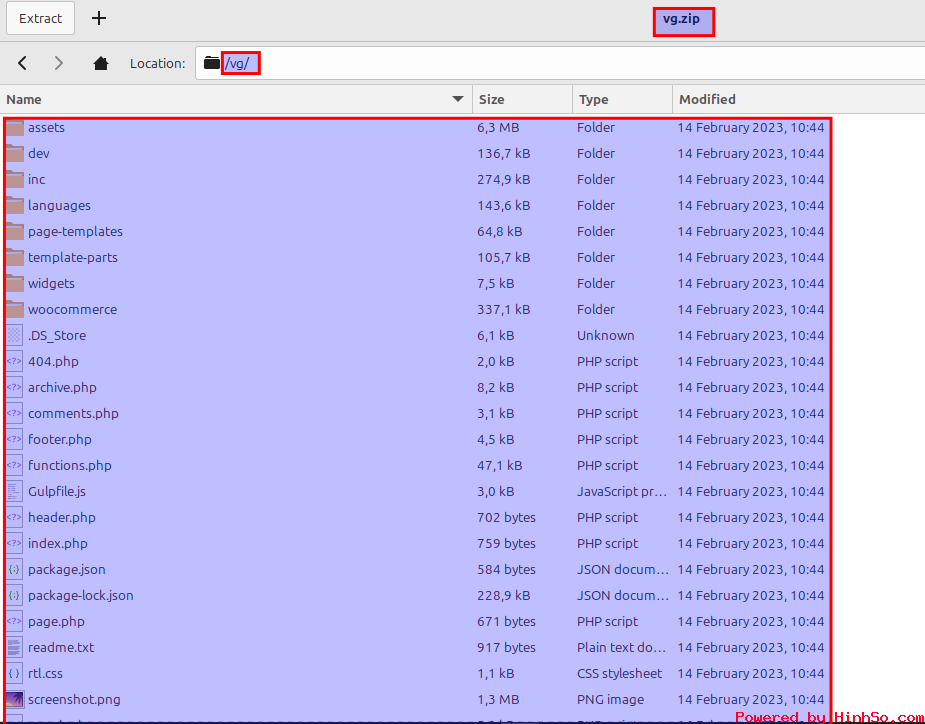Select the index.php file name

58,543
